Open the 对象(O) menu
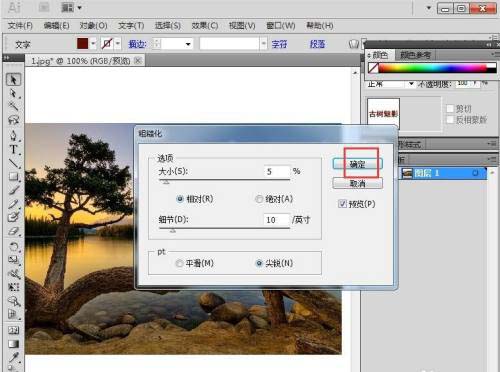Screen dimensions: 500x372 point(94,26)
